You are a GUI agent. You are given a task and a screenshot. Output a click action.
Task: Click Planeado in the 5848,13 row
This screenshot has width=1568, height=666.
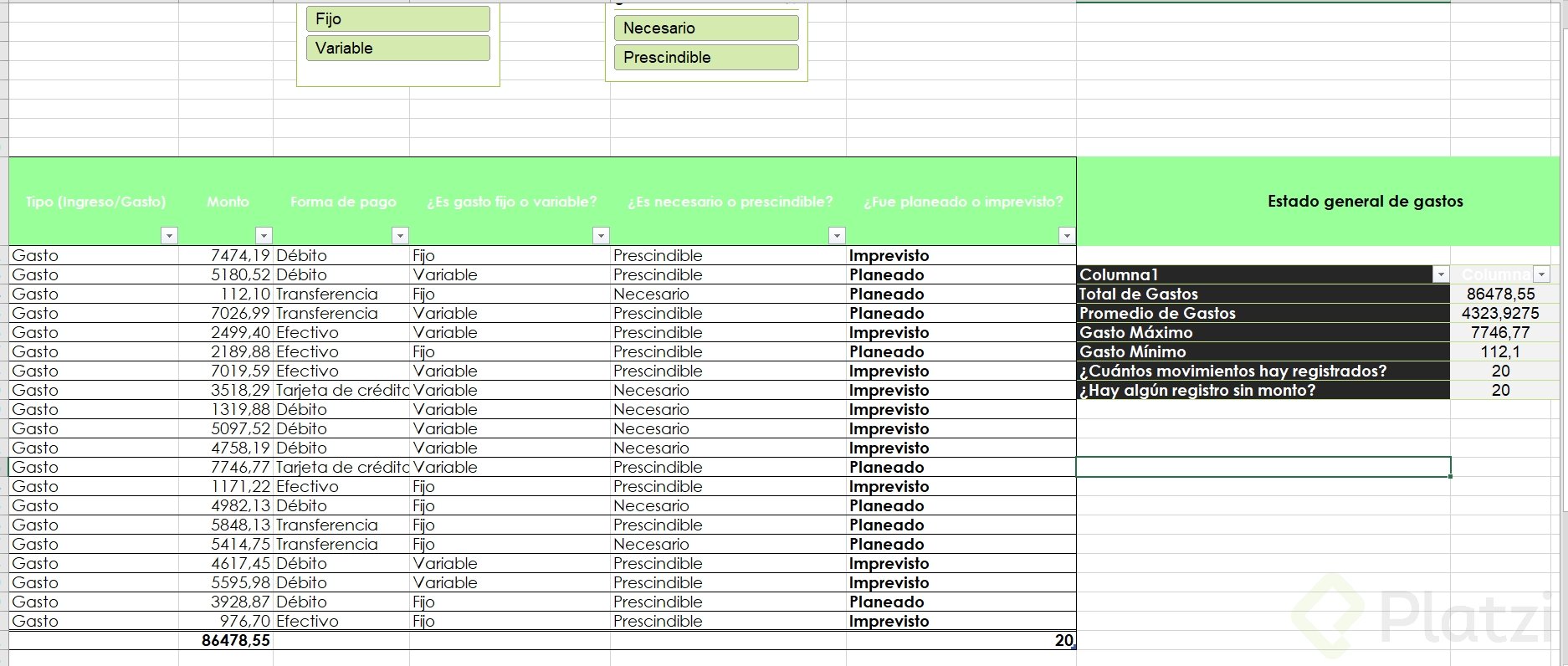[886, 525]
